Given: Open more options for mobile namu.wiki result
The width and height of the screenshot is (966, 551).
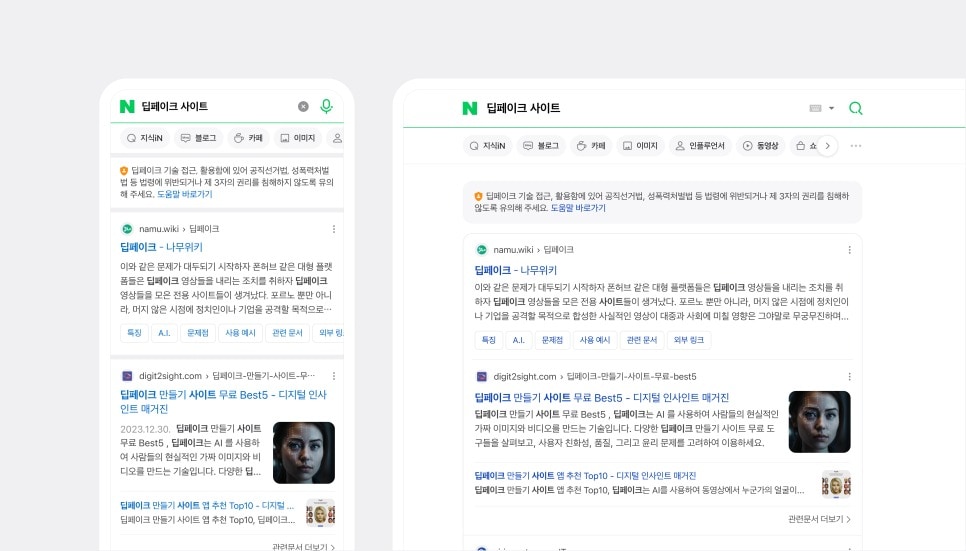Looking at the screenshot, I should click(x=334, y=229).
